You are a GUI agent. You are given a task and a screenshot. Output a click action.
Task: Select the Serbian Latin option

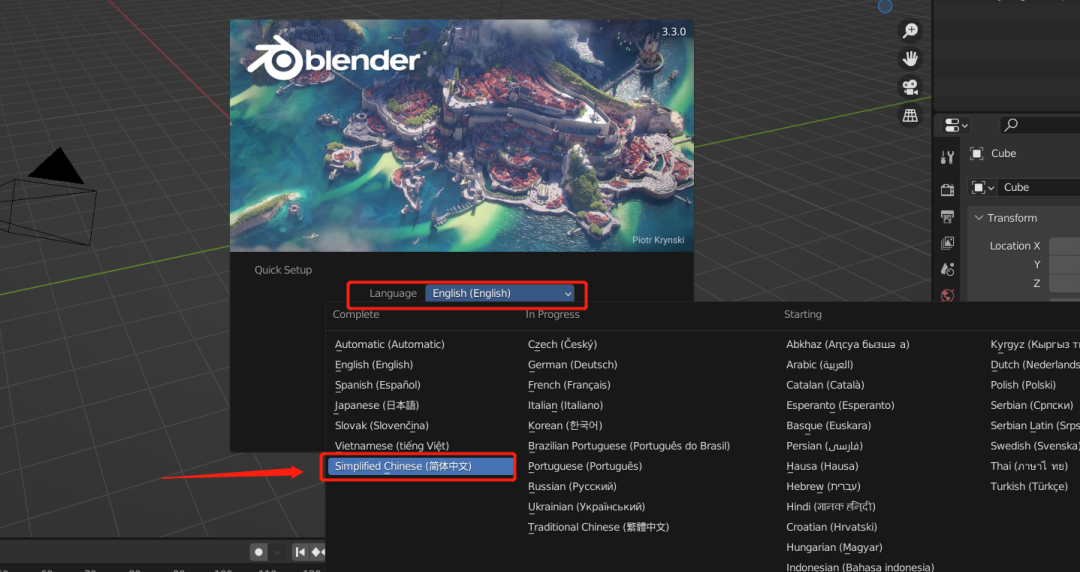(1035, 426)
